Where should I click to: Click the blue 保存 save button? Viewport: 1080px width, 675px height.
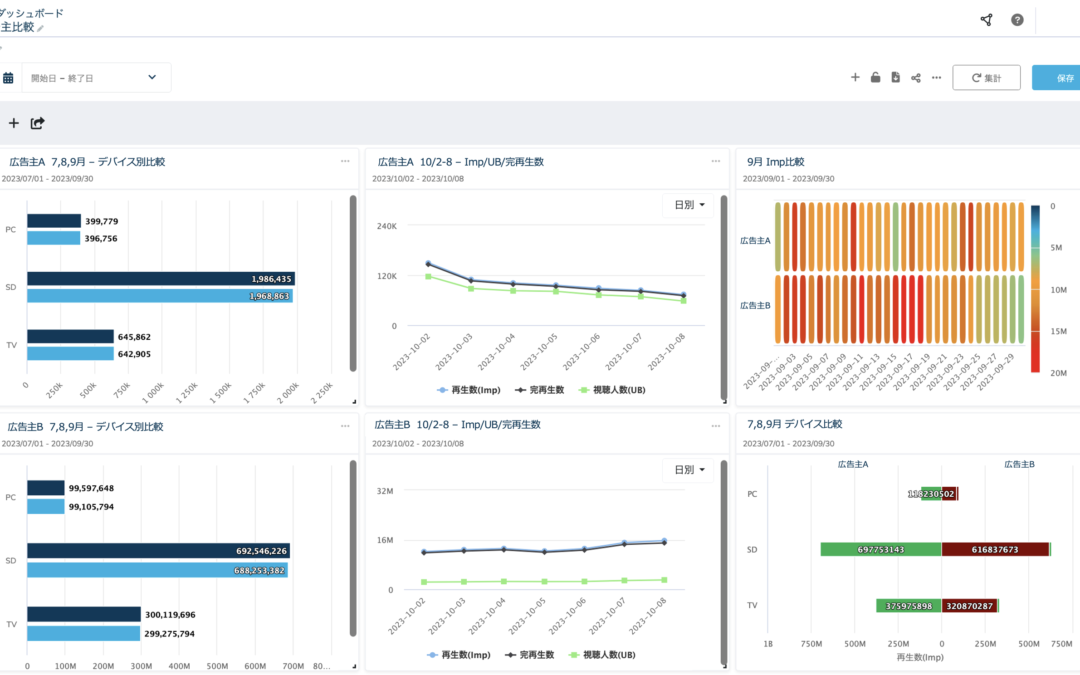[x=1057, y=78]
